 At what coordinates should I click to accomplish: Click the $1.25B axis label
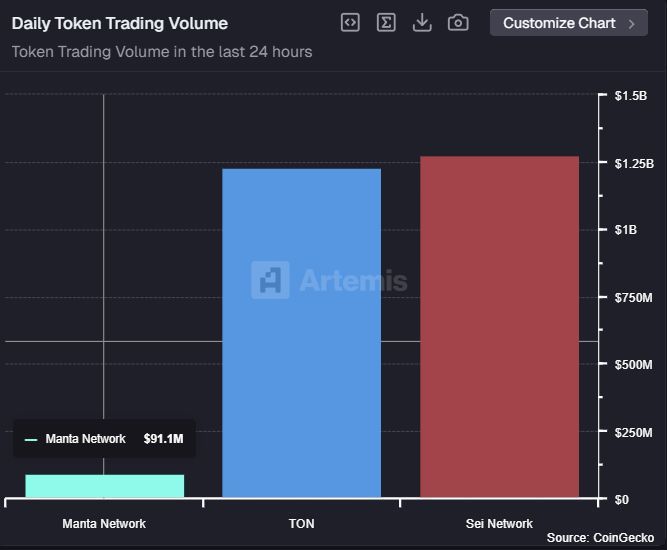point(634,163)
